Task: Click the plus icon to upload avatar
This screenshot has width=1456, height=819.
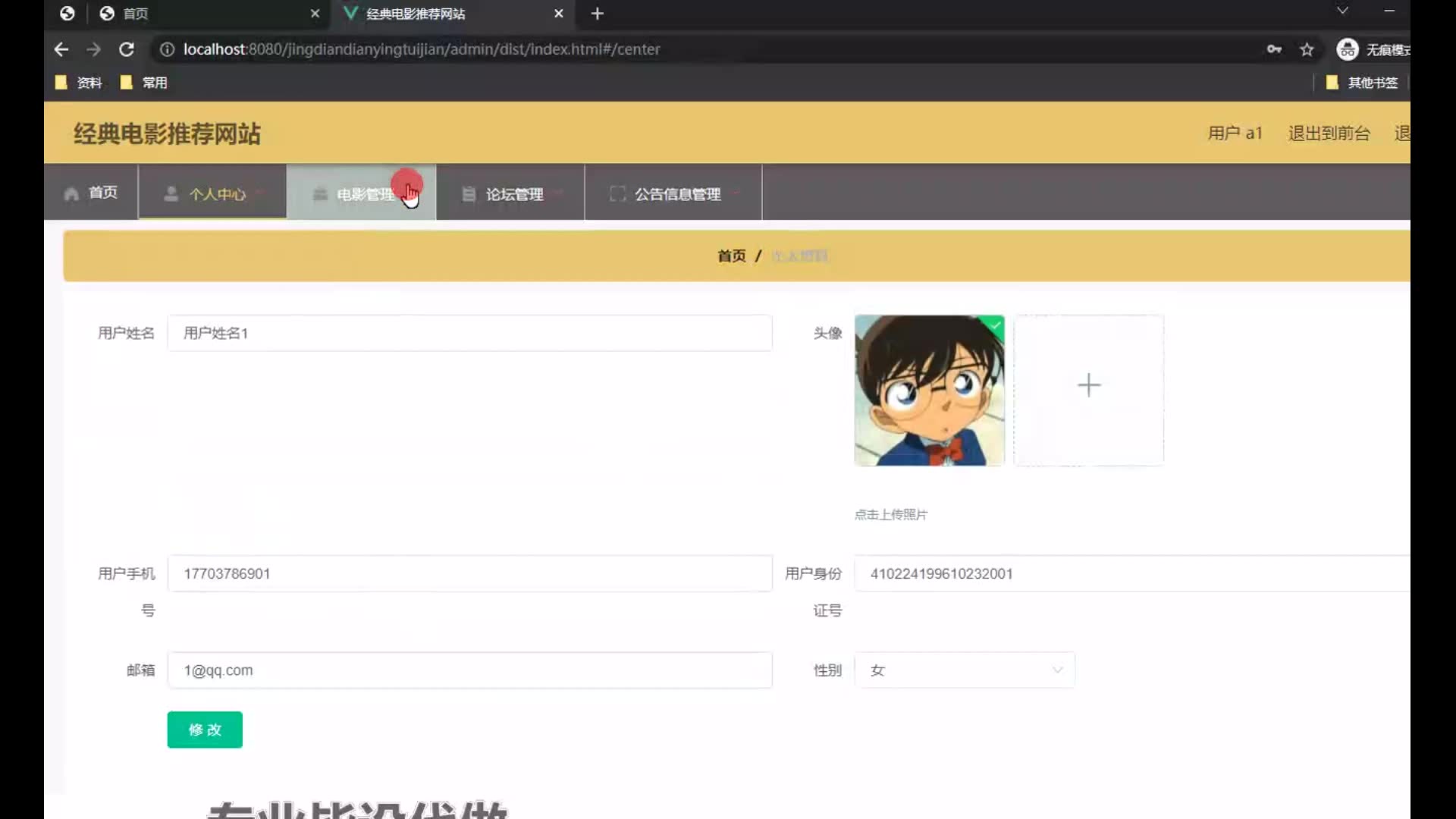Action: (1088, 385)
